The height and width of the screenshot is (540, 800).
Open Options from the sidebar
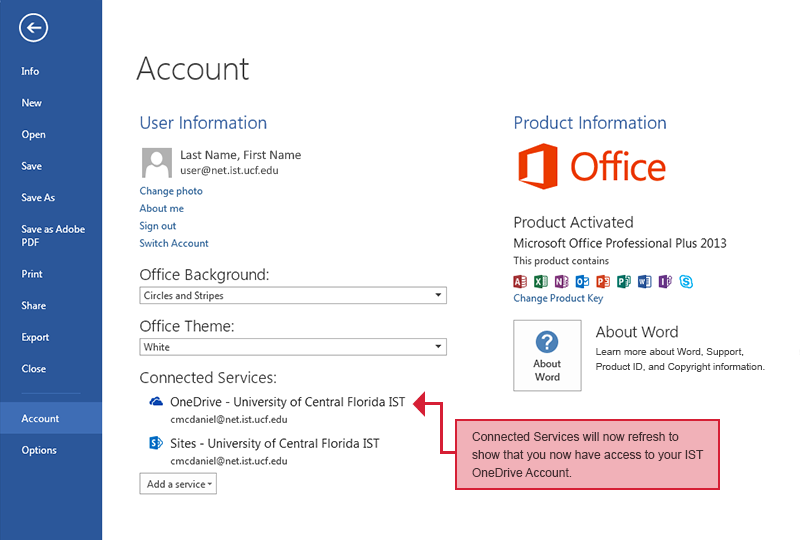(39, 450)
